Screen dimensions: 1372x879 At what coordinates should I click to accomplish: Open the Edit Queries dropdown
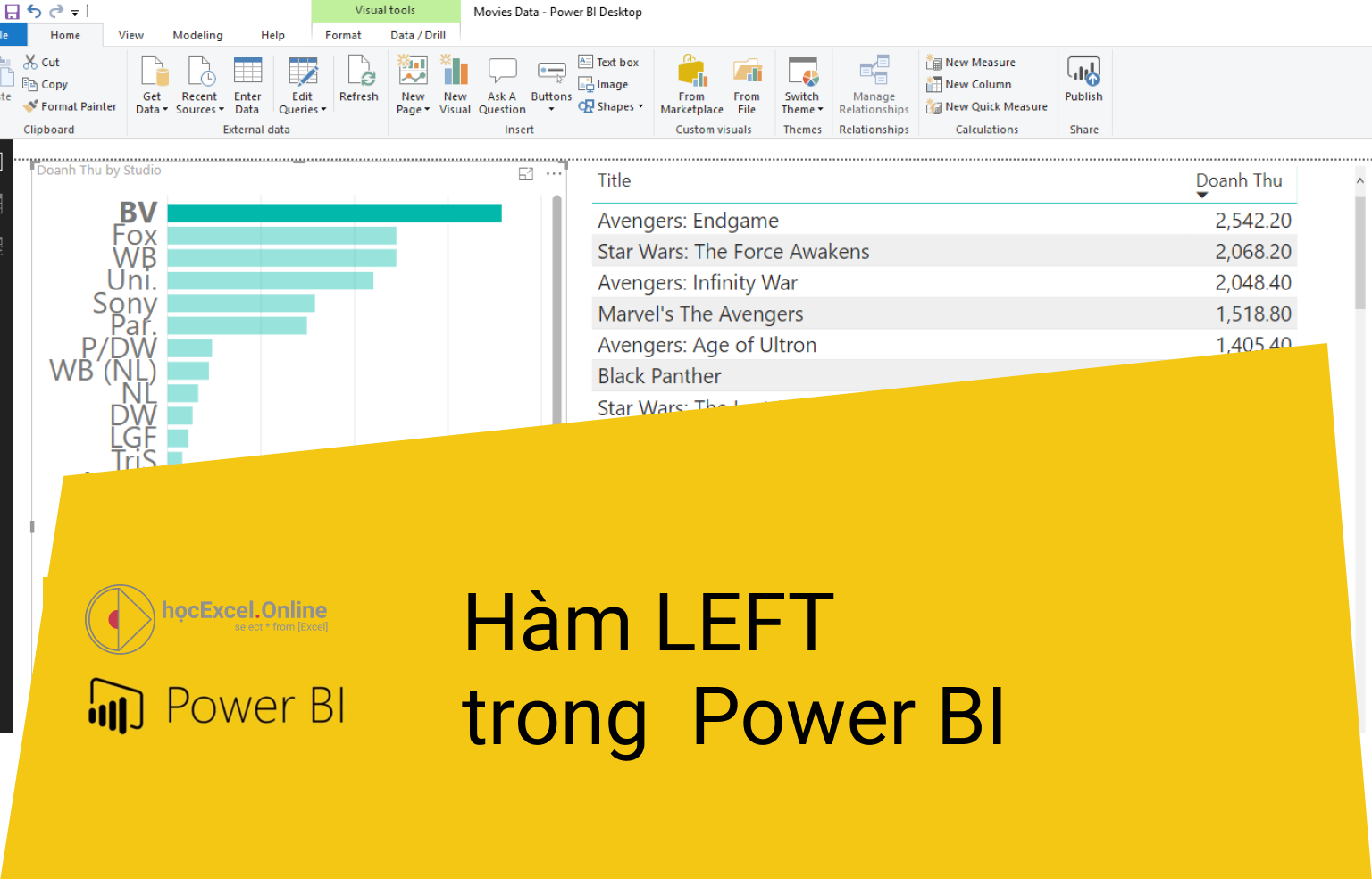pos(303,85)
